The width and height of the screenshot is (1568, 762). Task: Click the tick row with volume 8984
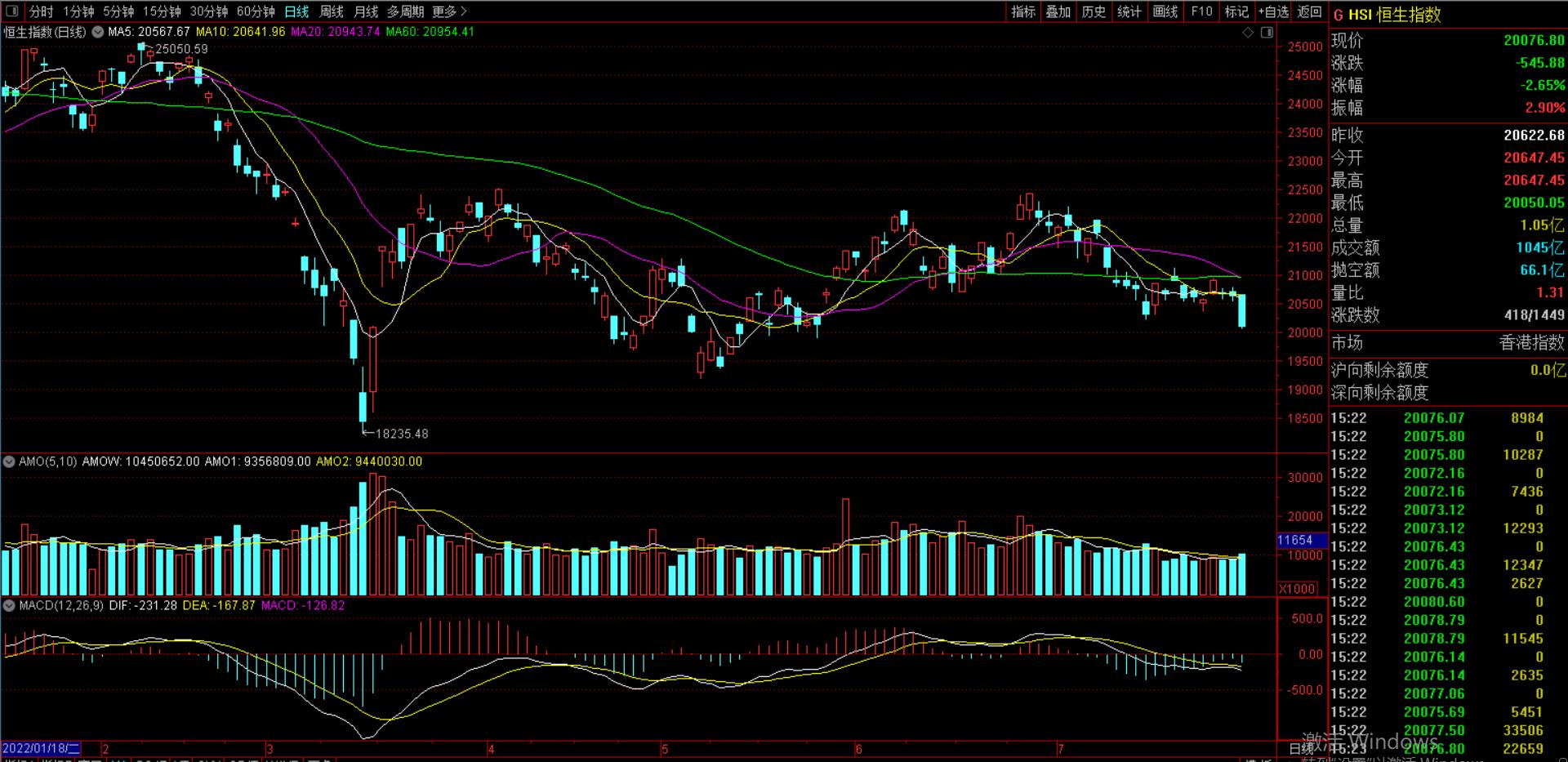[1448, 418]
